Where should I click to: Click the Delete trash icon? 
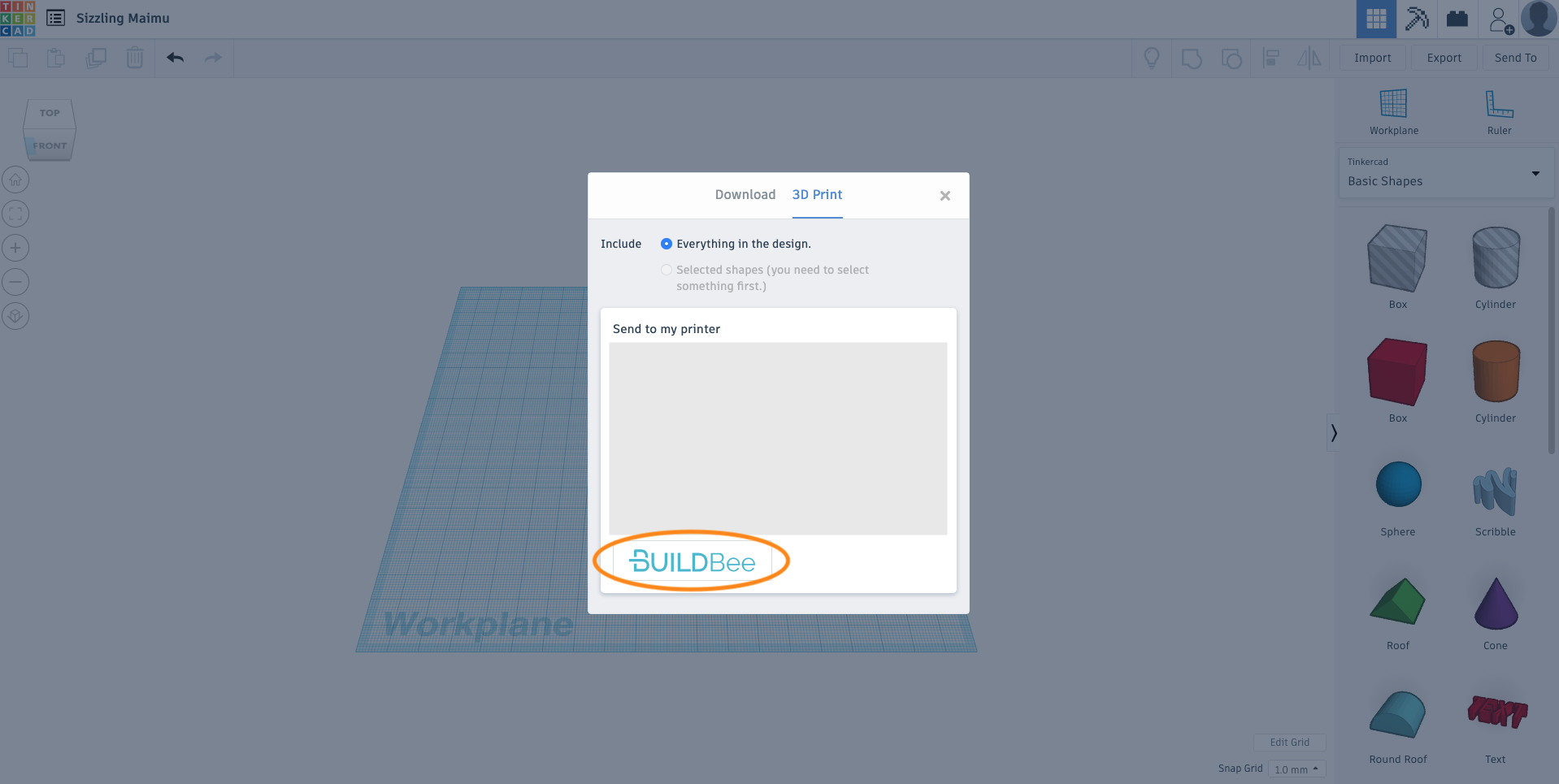point(135,58)
